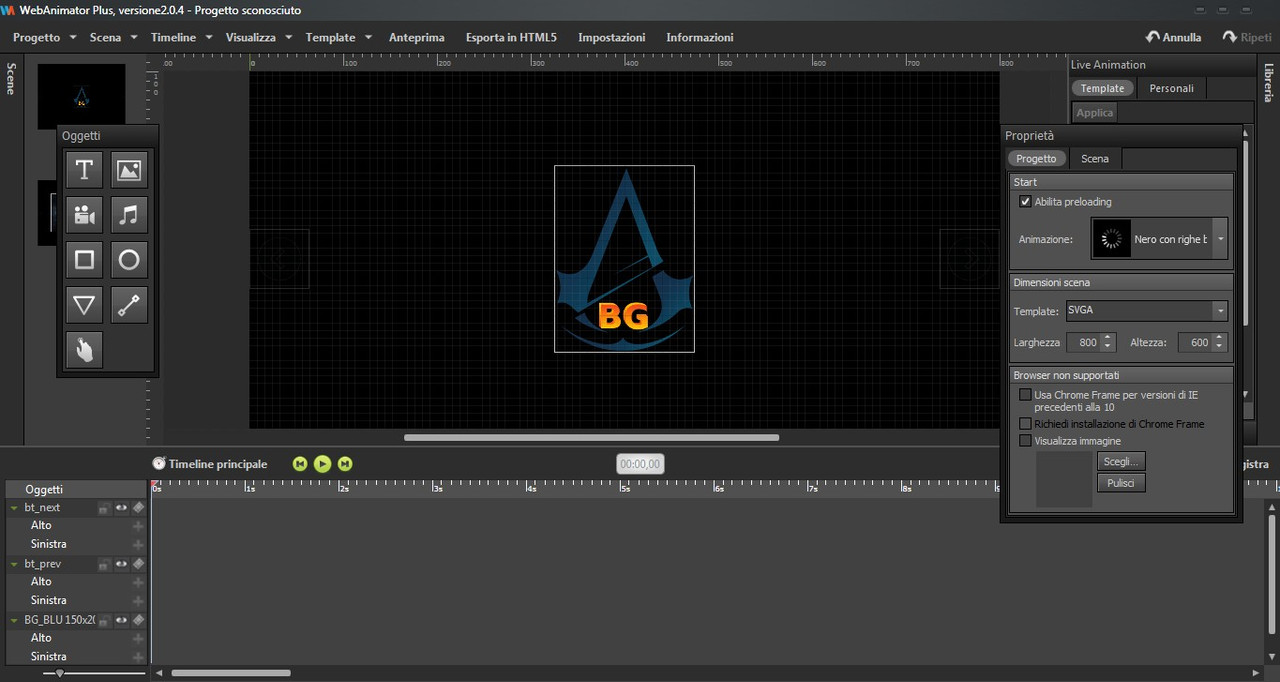Click the Annulla undo arrow
The width and height of the screenshot is (1280, 682).
coord(1152,37)
